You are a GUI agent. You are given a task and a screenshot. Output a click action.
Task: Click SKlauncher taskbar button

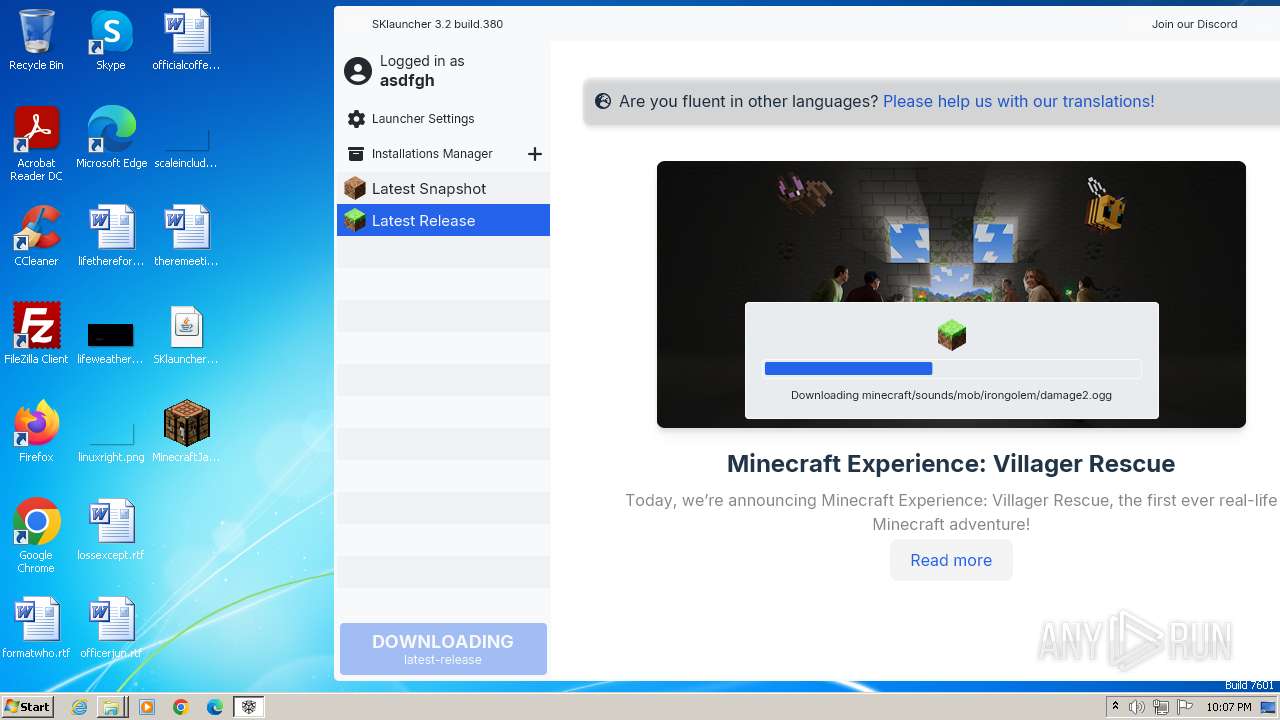pyautogui.click(x=249, y=707)
